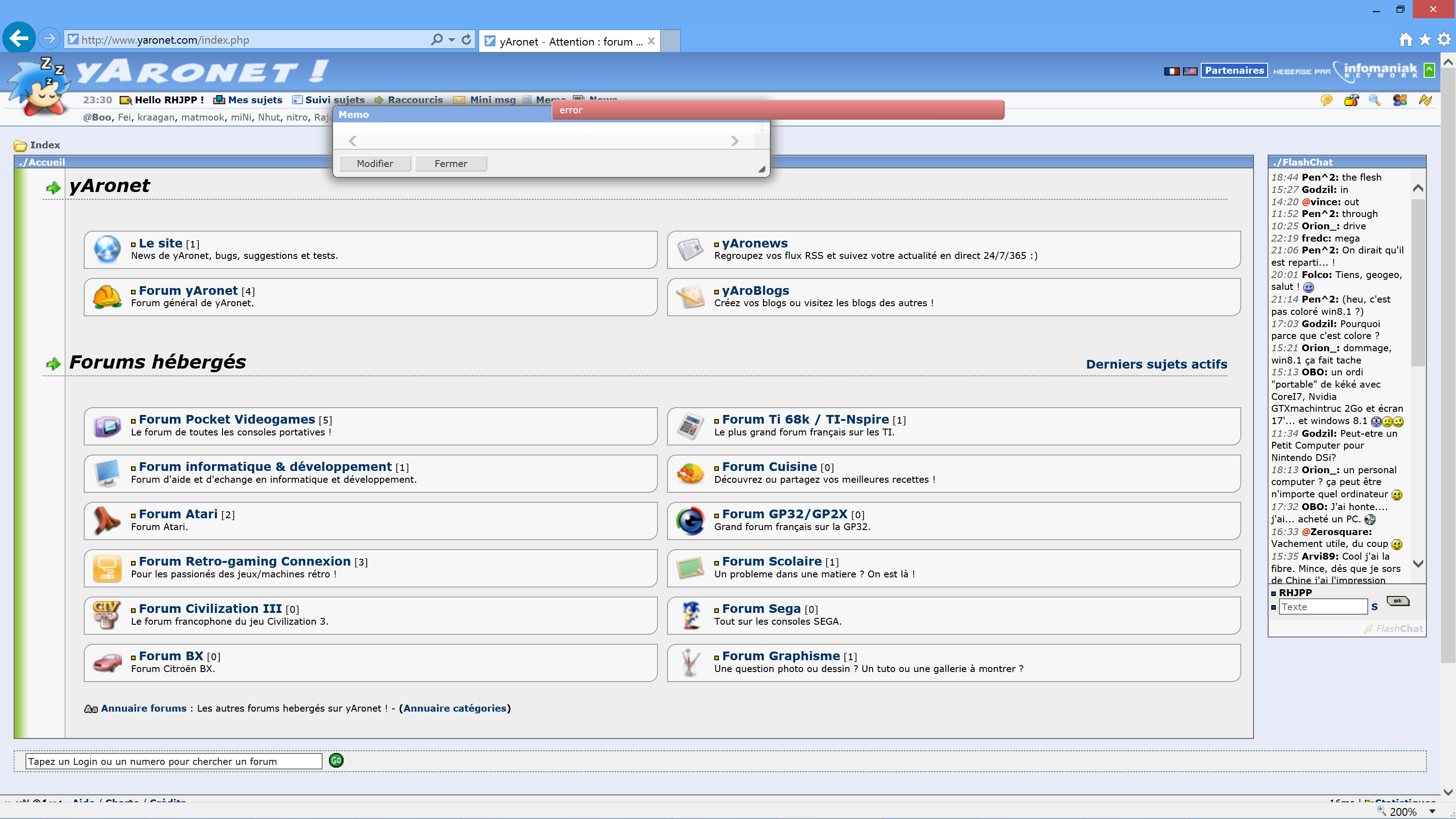This screenshot has height=819, width=1456.
Task: Collapse header with green caret button
Action: (1430, 70)
